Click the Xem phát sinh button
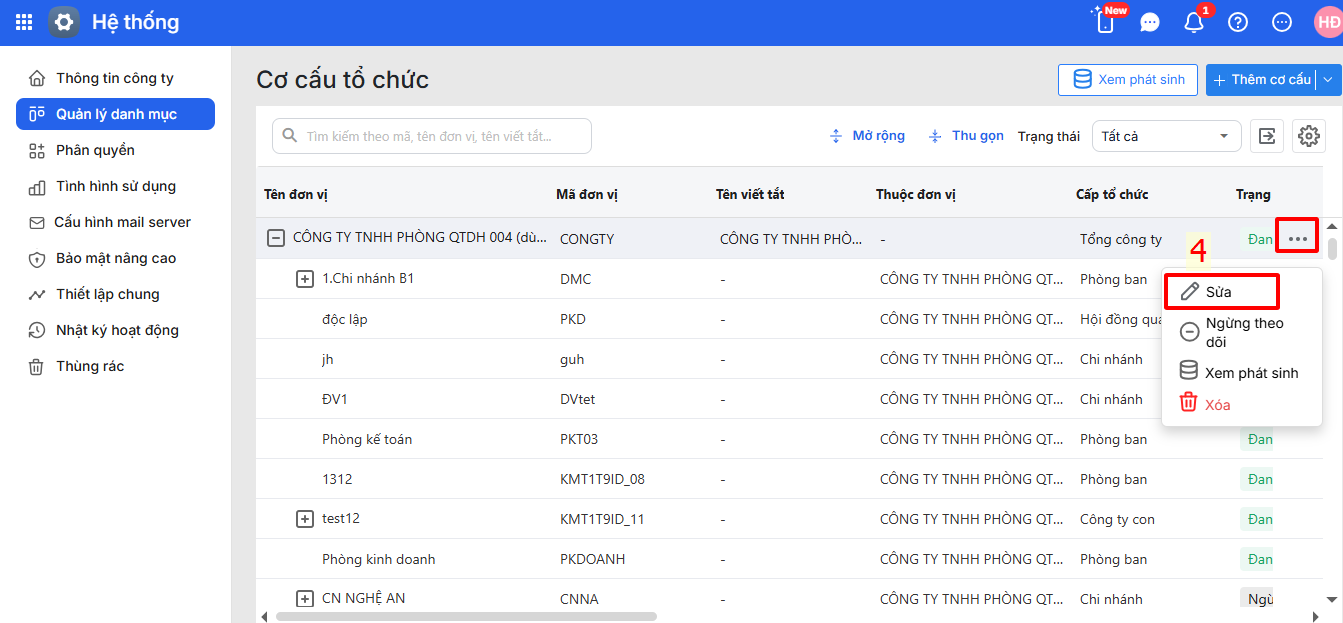The width and height of the screenshot is (1343, 623). 1128,80
